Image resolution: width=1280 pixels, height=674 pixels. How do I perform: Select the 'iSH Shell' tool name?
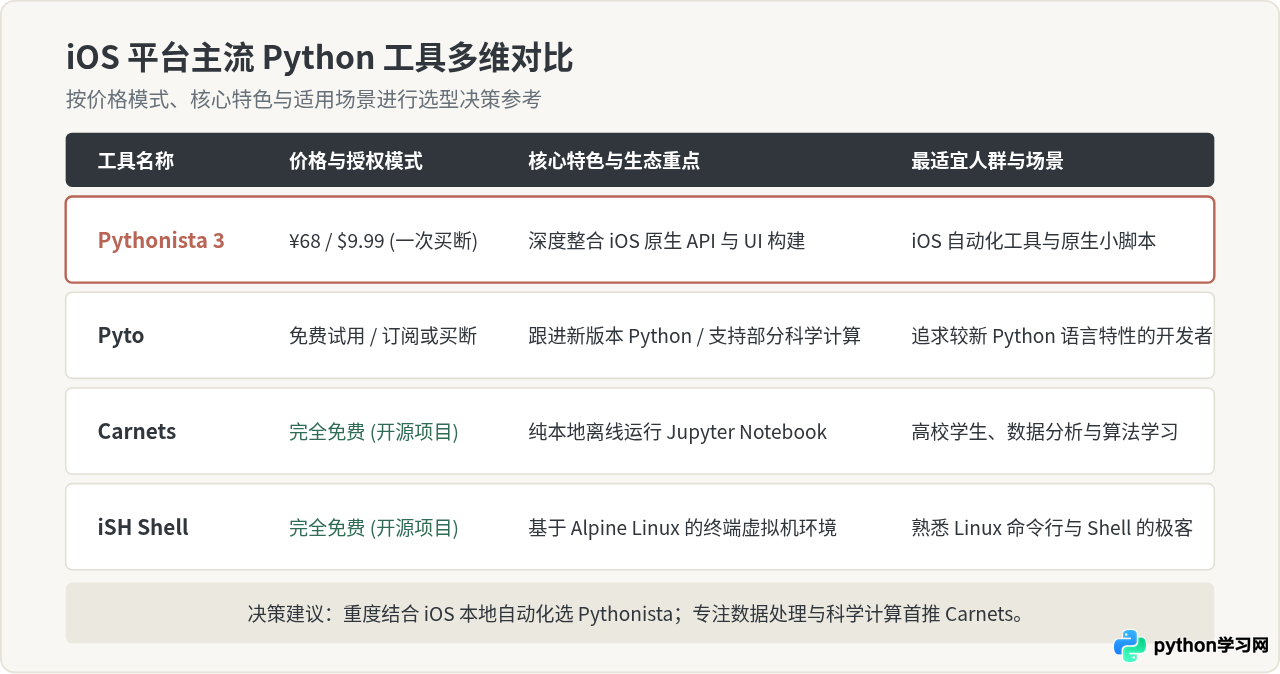coord(143,527)
